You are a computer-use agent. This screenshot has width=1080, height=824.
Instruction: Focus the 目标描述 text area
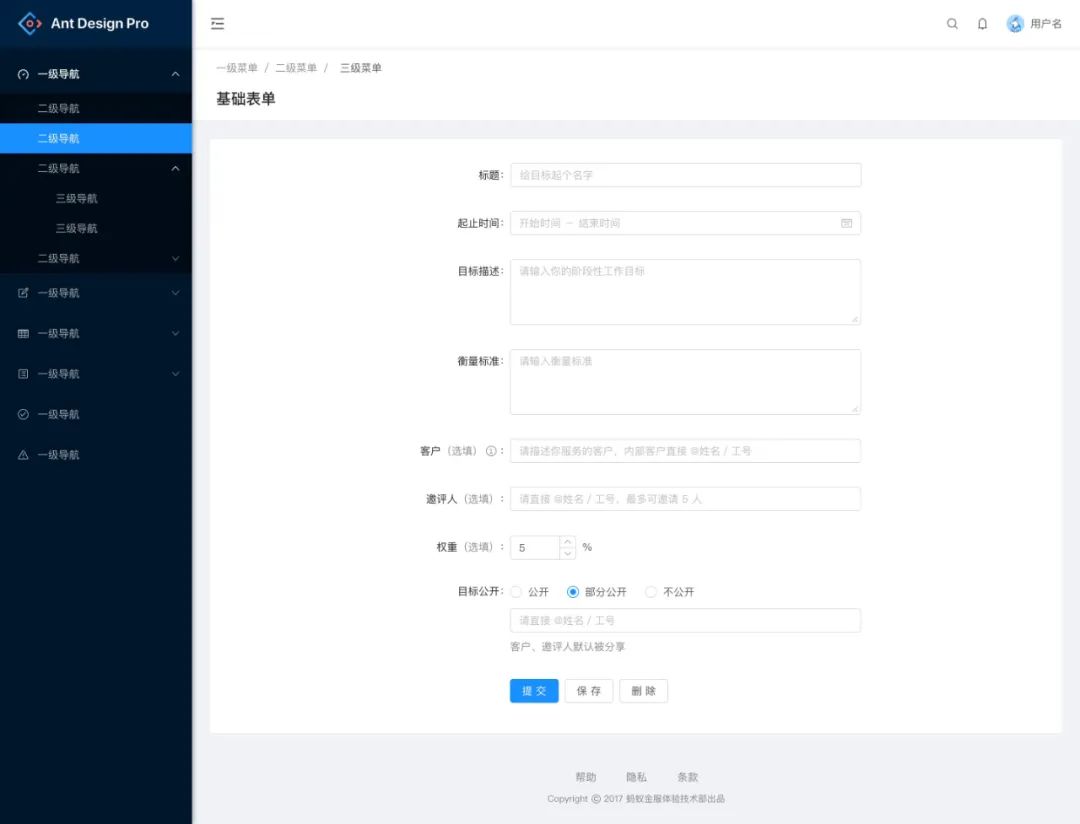click(685, 292)
